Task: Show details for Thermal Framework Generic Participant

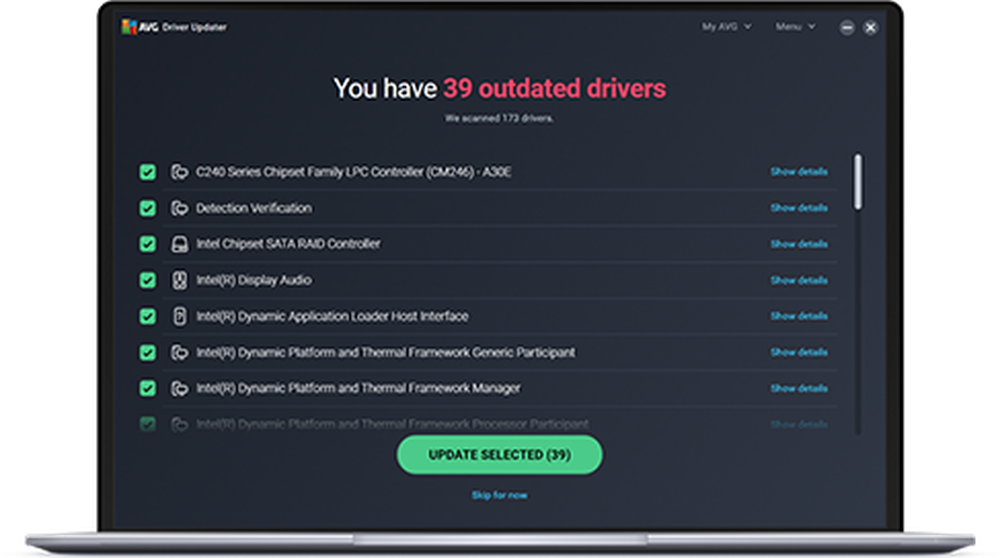Action: point(798,353)
